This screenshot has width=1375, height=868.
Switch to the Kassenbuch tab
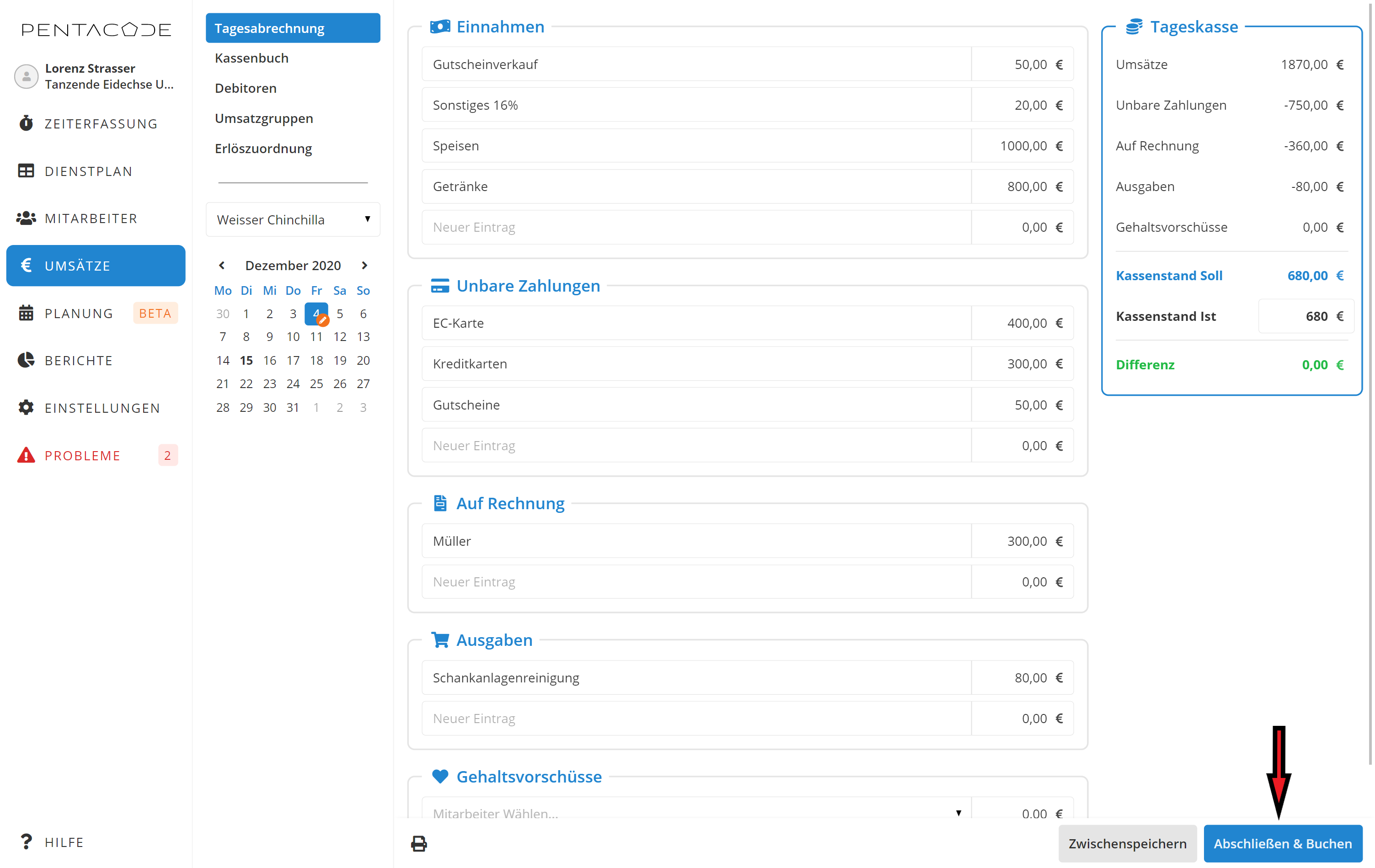click(x=252, y=58)
